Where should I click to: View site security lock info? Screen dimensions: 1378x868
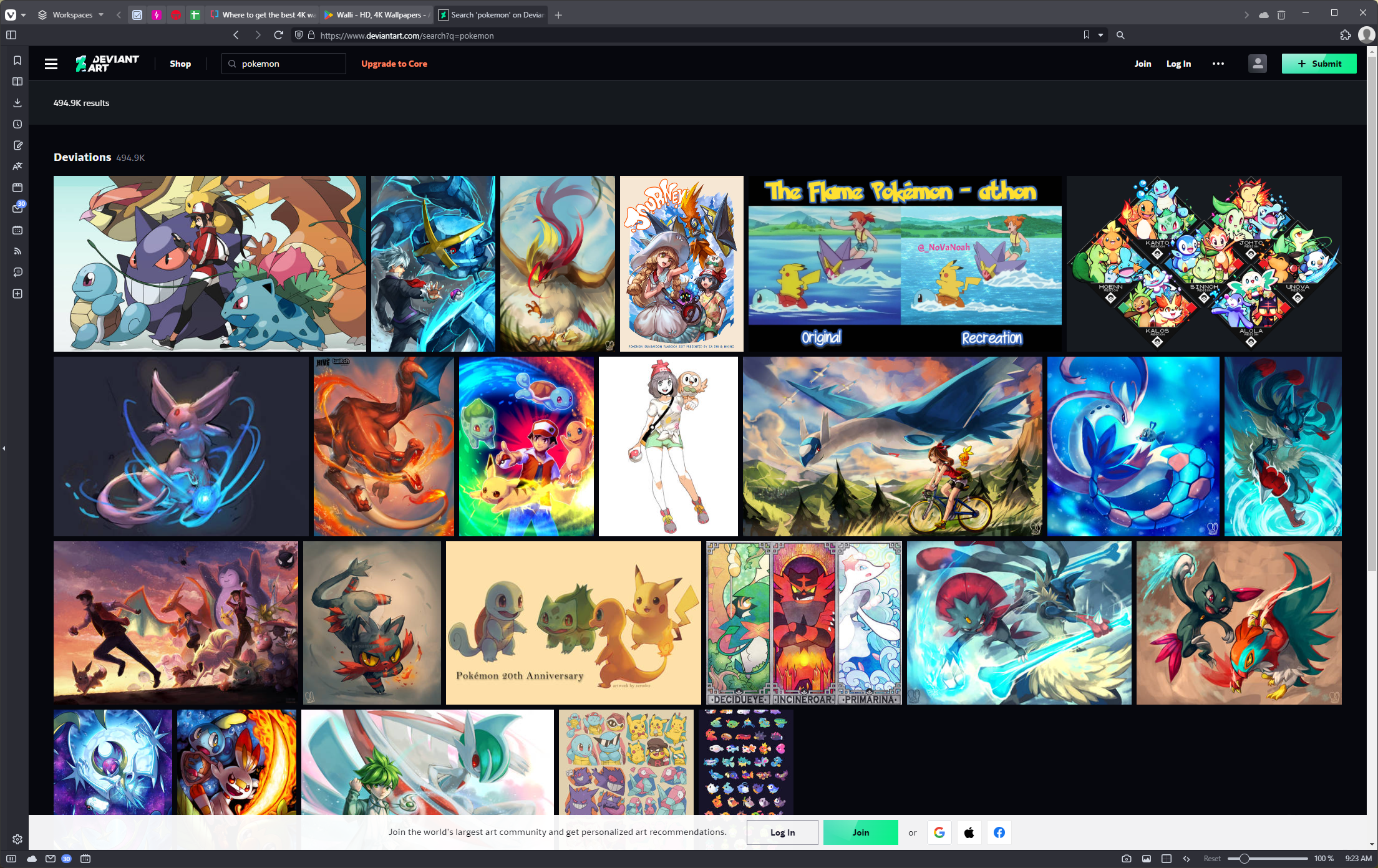[x=311, y=36]
